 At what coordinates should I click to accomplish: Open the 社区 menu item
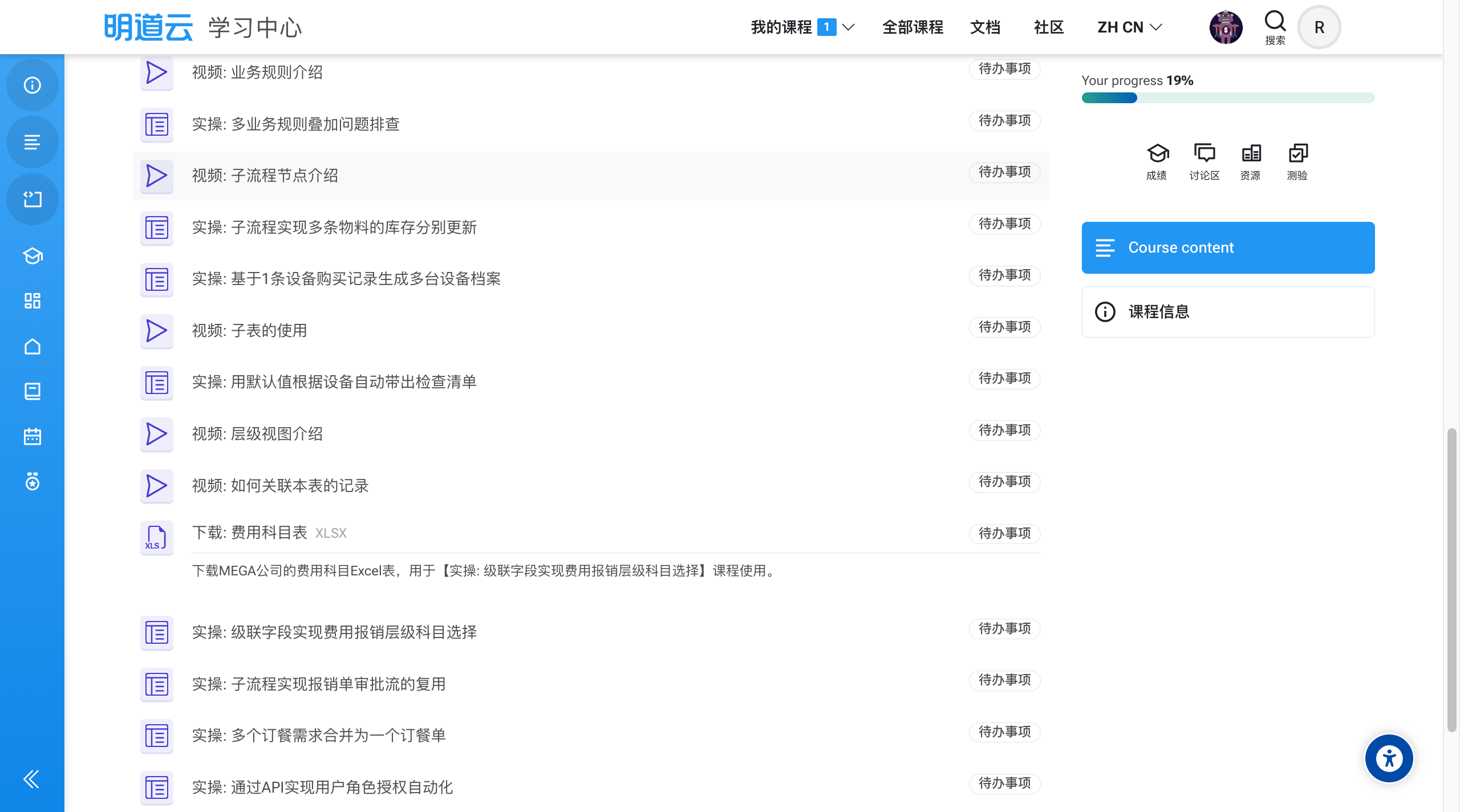click(1048, 27)
